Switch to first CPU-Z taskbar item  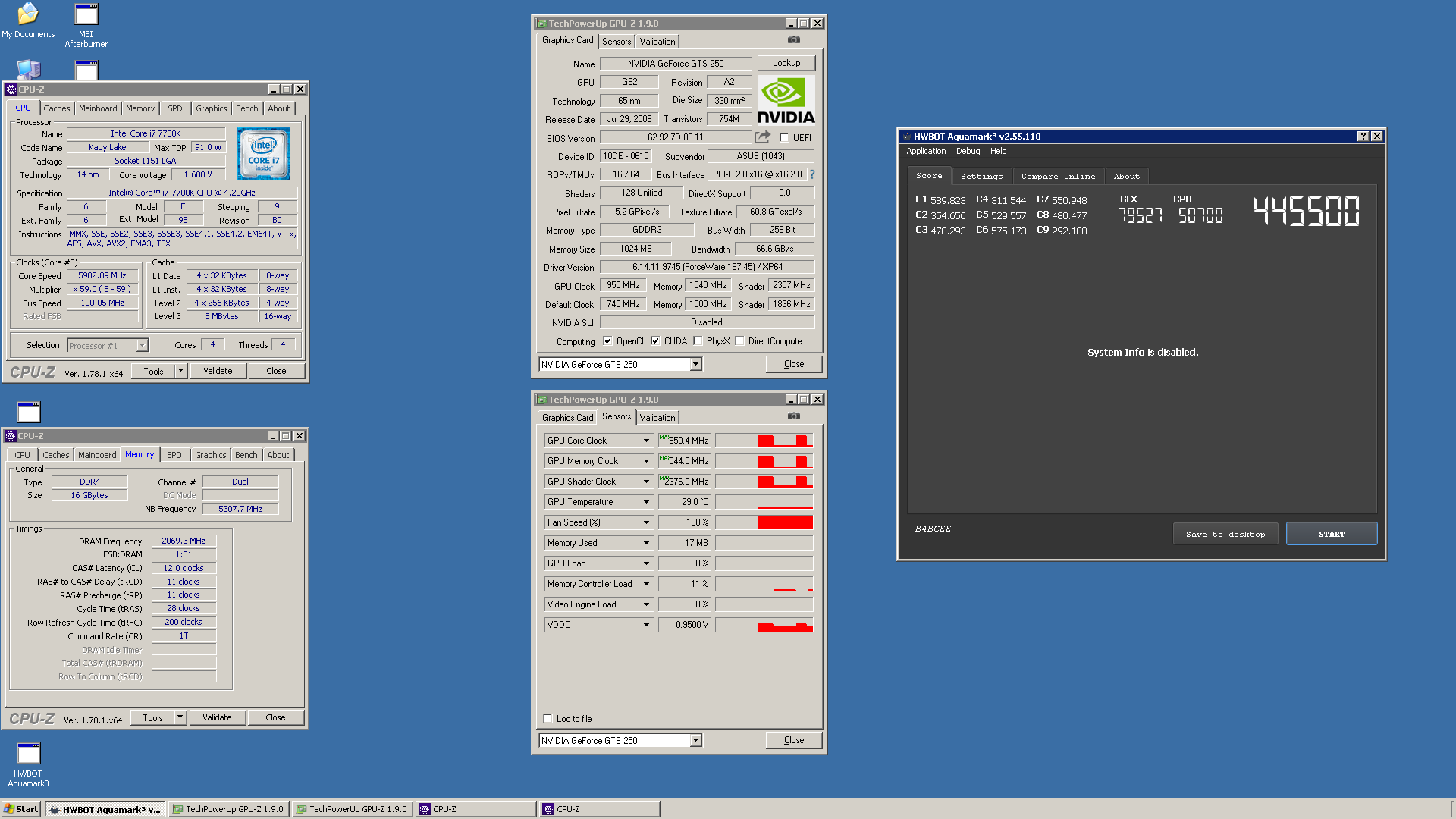tap(475, 809)
